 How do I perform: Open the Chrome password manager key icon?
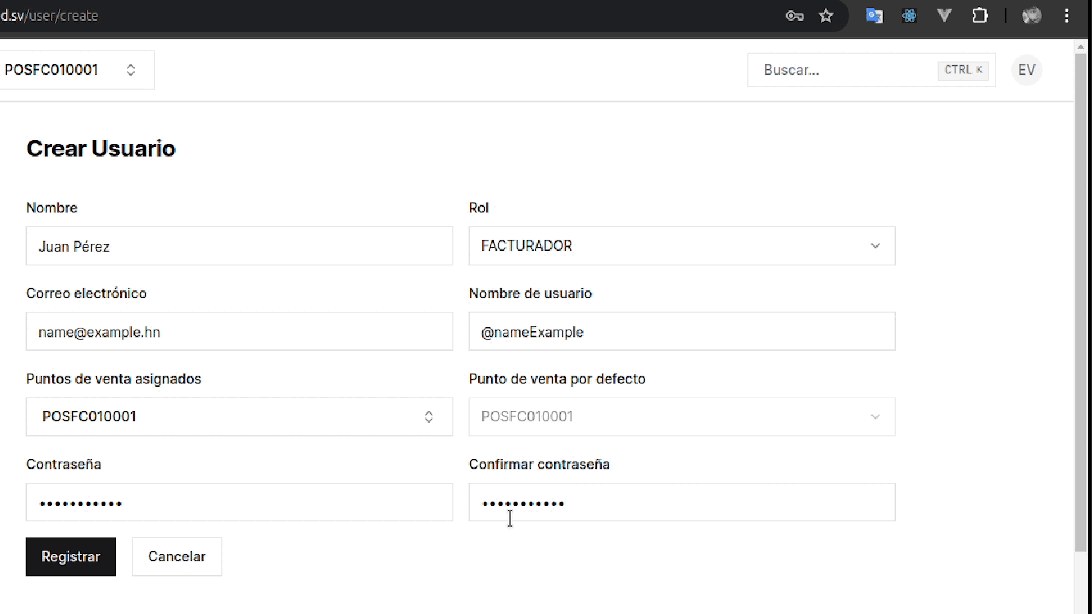point(794,16)
